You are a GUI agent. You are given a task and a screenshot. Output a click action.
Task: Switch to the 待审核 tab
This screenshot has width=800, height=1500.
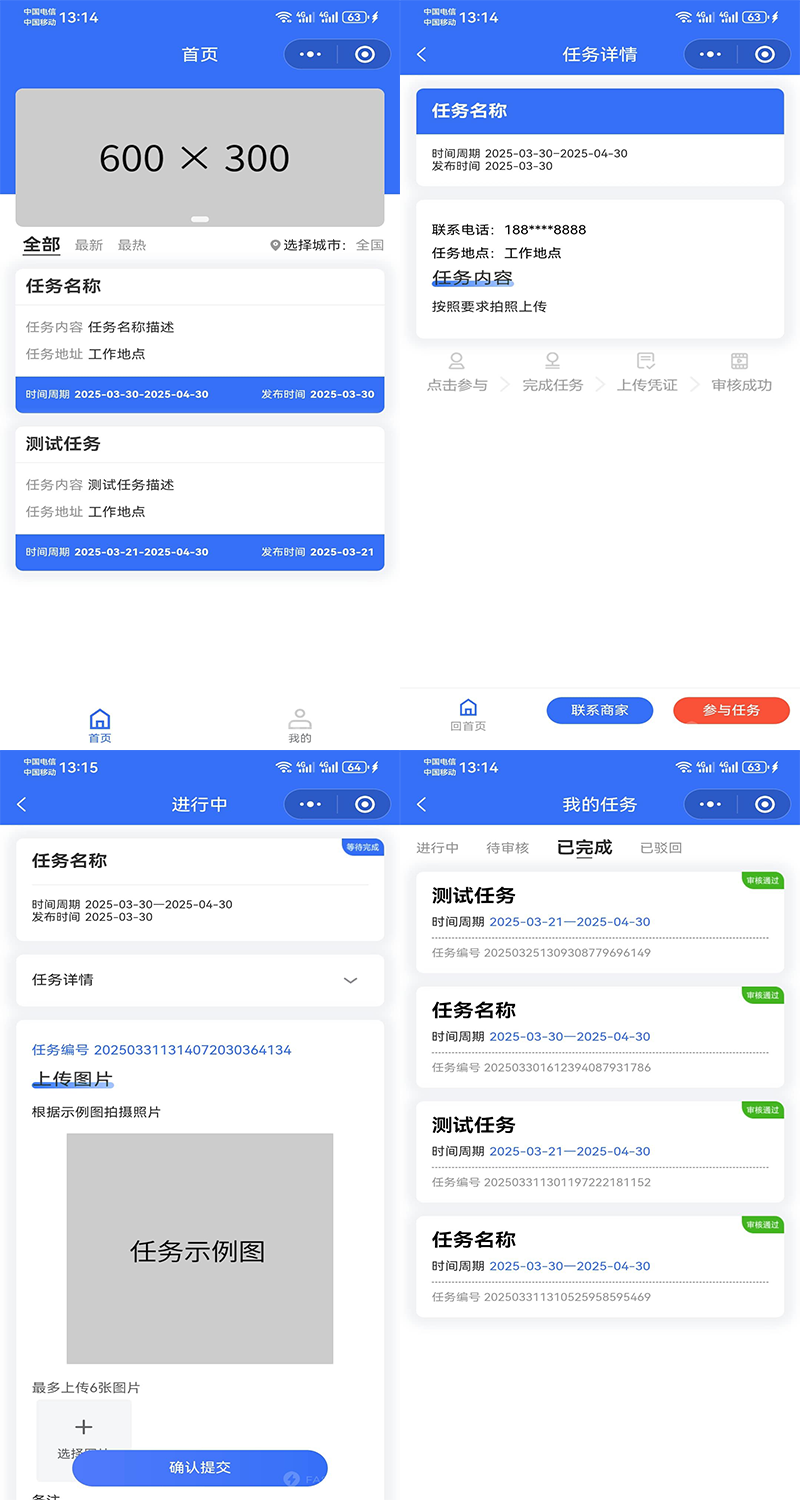pos(507,847)
